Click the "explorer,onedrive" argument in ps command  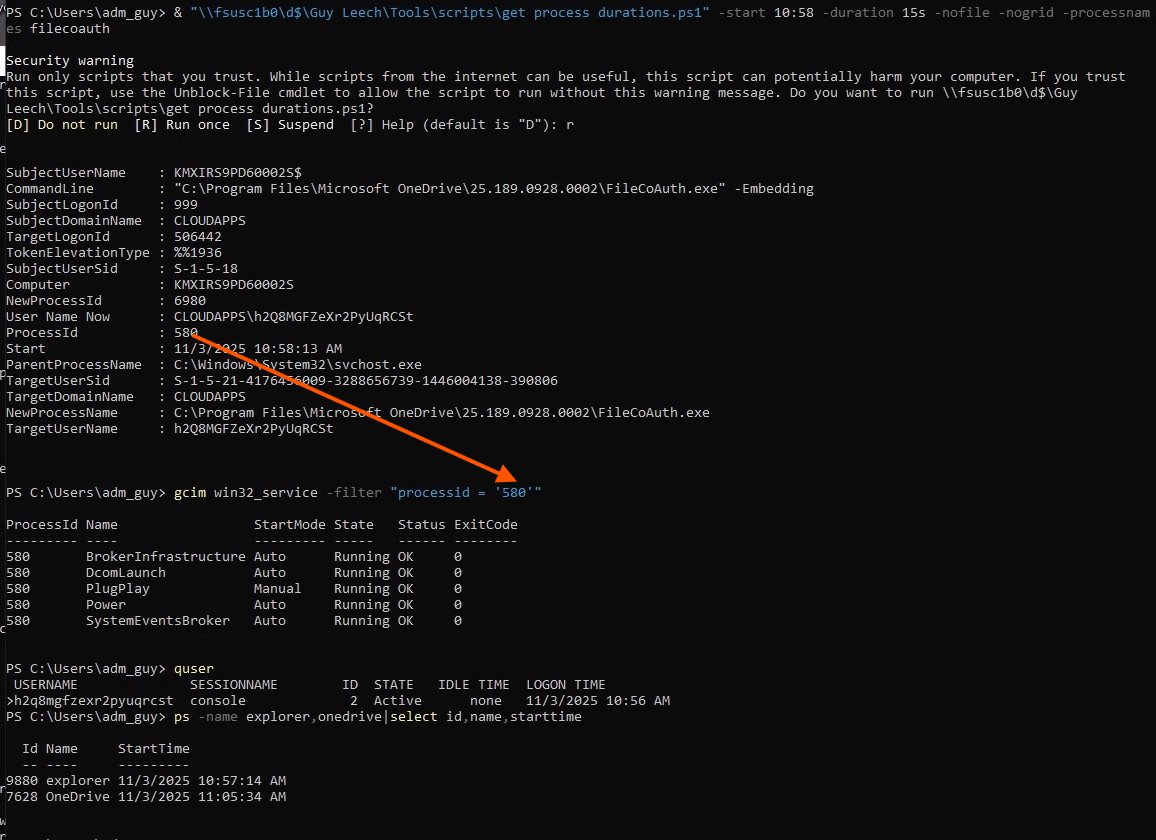314,717
